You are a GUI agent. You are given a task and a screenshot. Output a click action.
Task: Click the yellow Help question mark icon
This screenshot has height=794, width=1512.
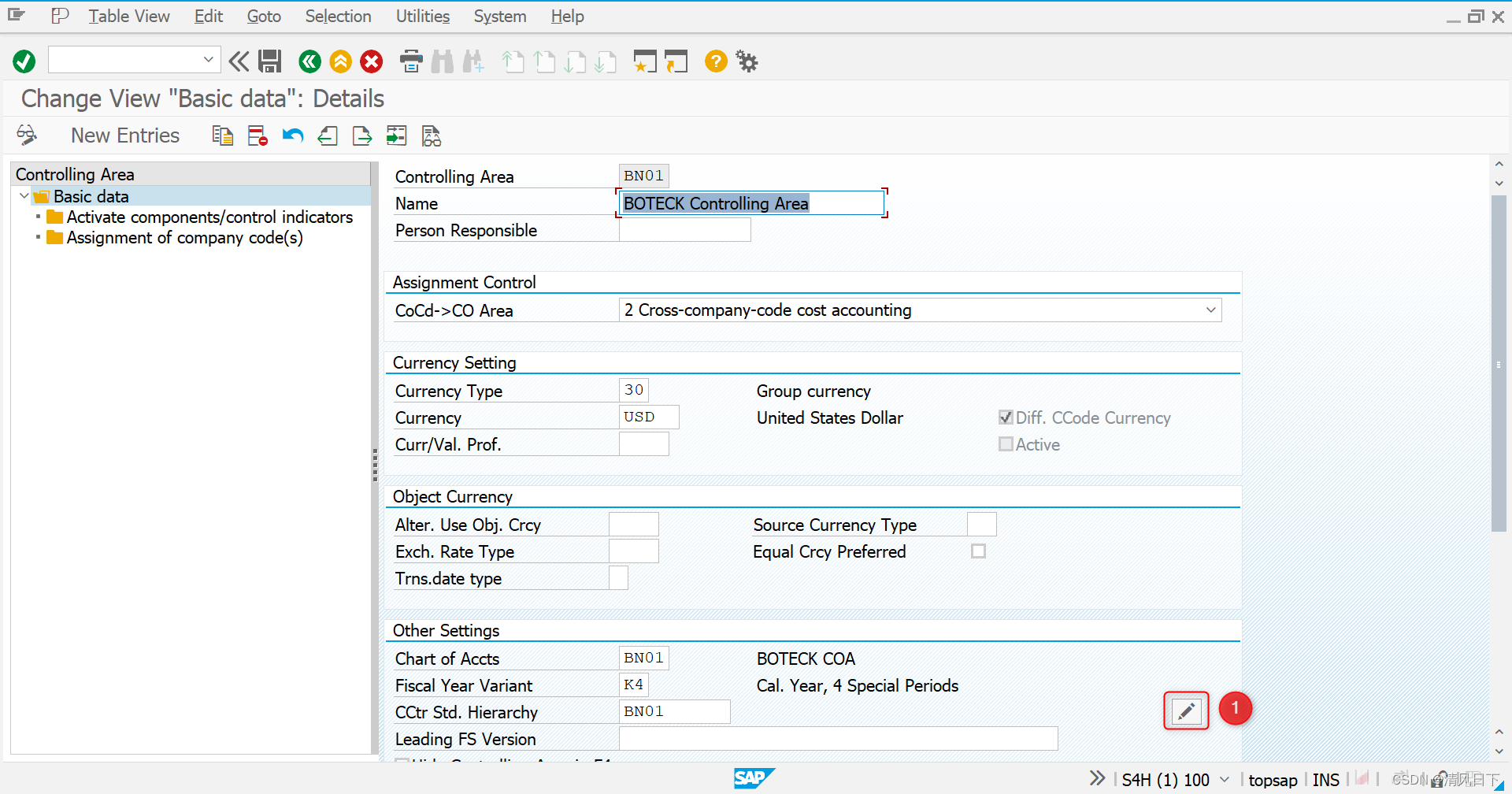[716, 61]
